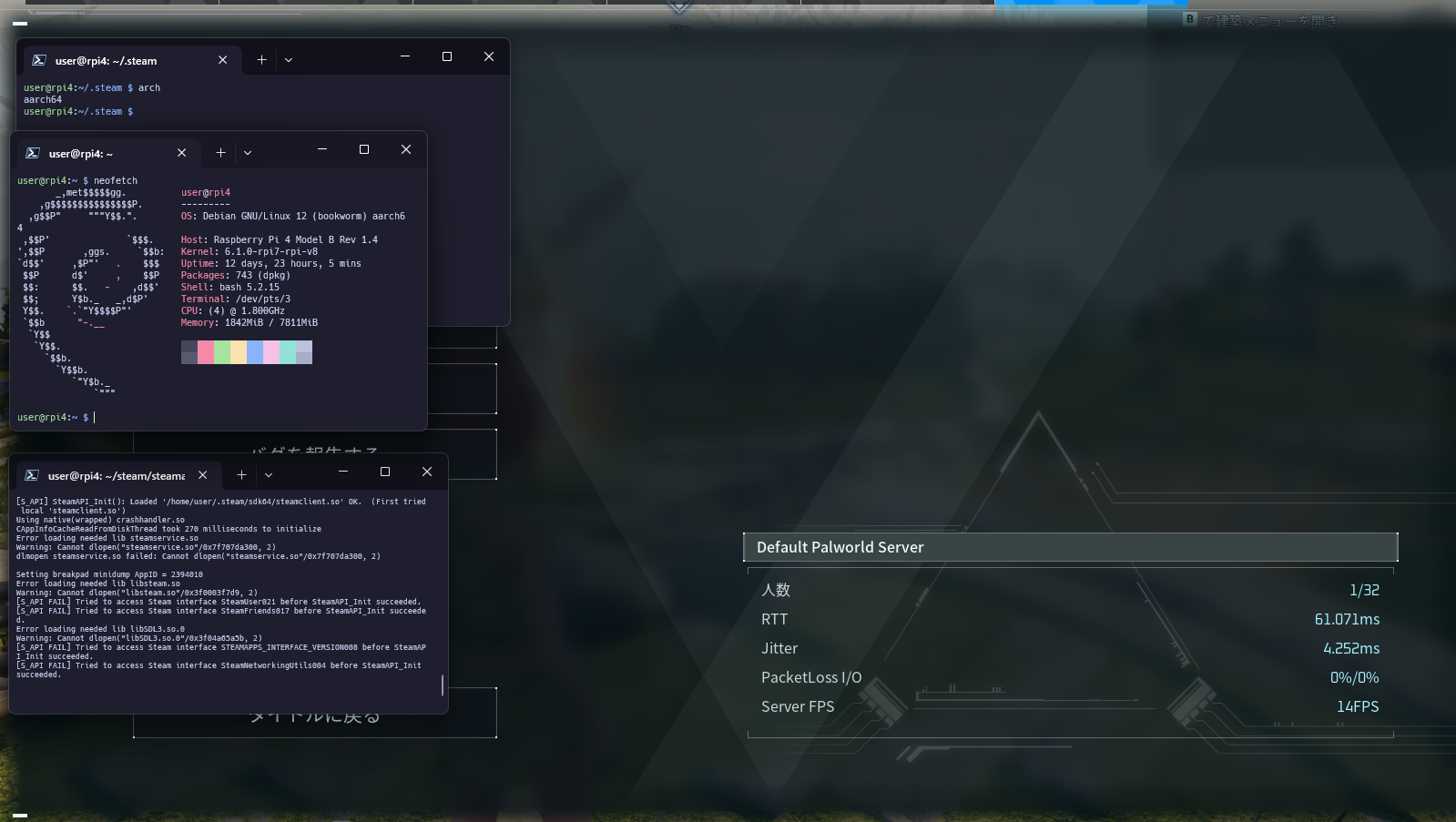Viewport: 1456px width, 822px height.
Task: Add a new tab in the neofetch terminal window
Action: coord(220,153)
